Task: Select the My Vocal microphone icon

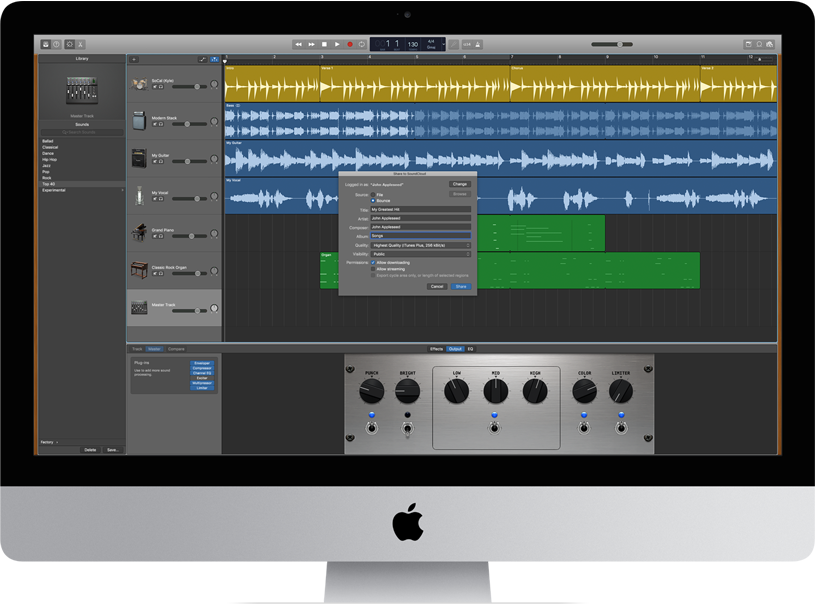Action: click(139, 196)
